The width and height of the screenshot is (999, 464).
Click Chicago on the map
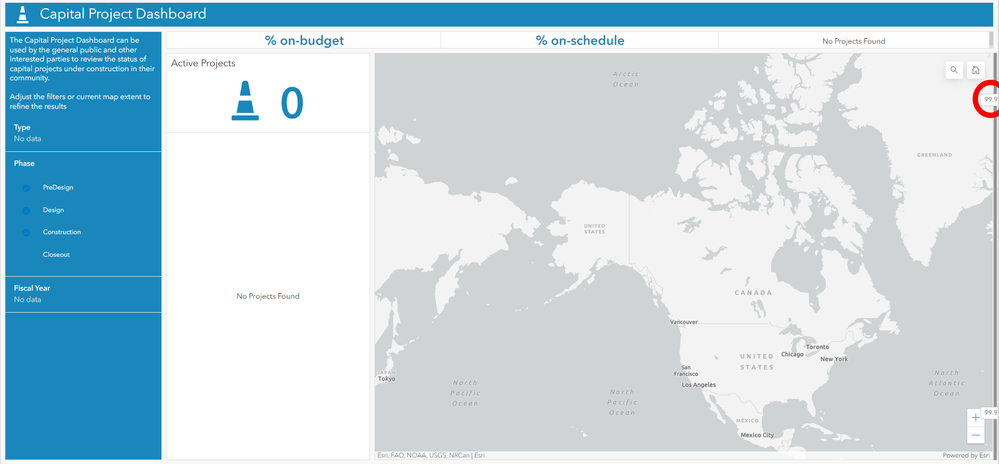(x=792, y=354)
